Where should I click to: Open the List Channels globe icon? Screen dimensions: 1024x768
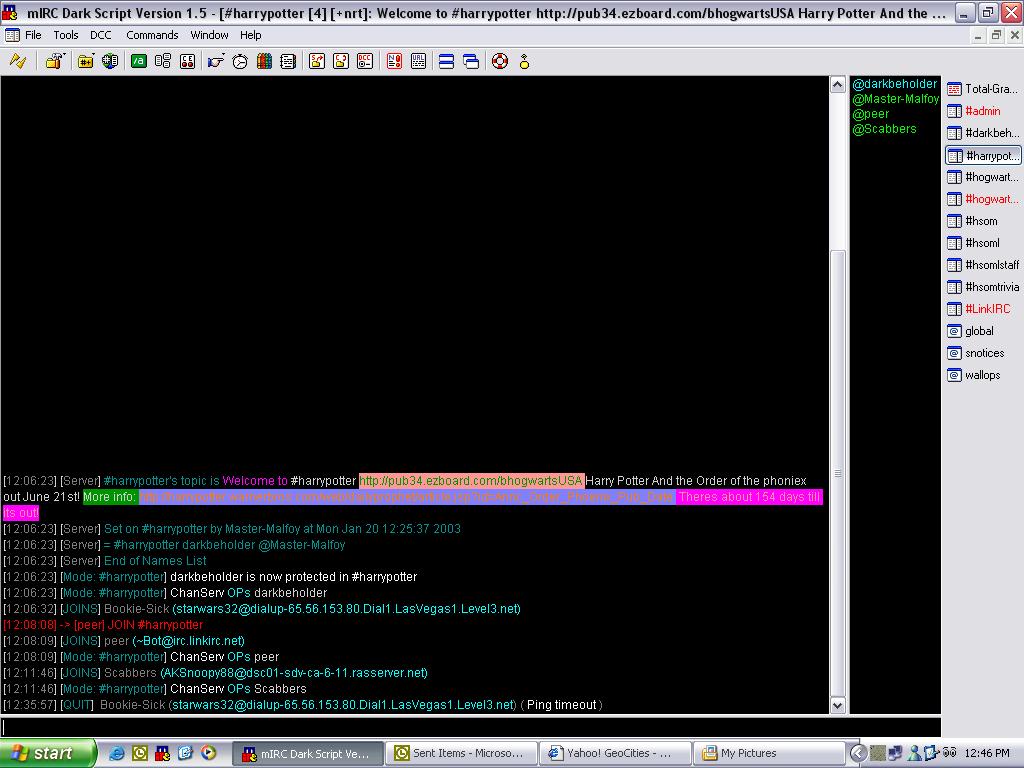point(110,62)
